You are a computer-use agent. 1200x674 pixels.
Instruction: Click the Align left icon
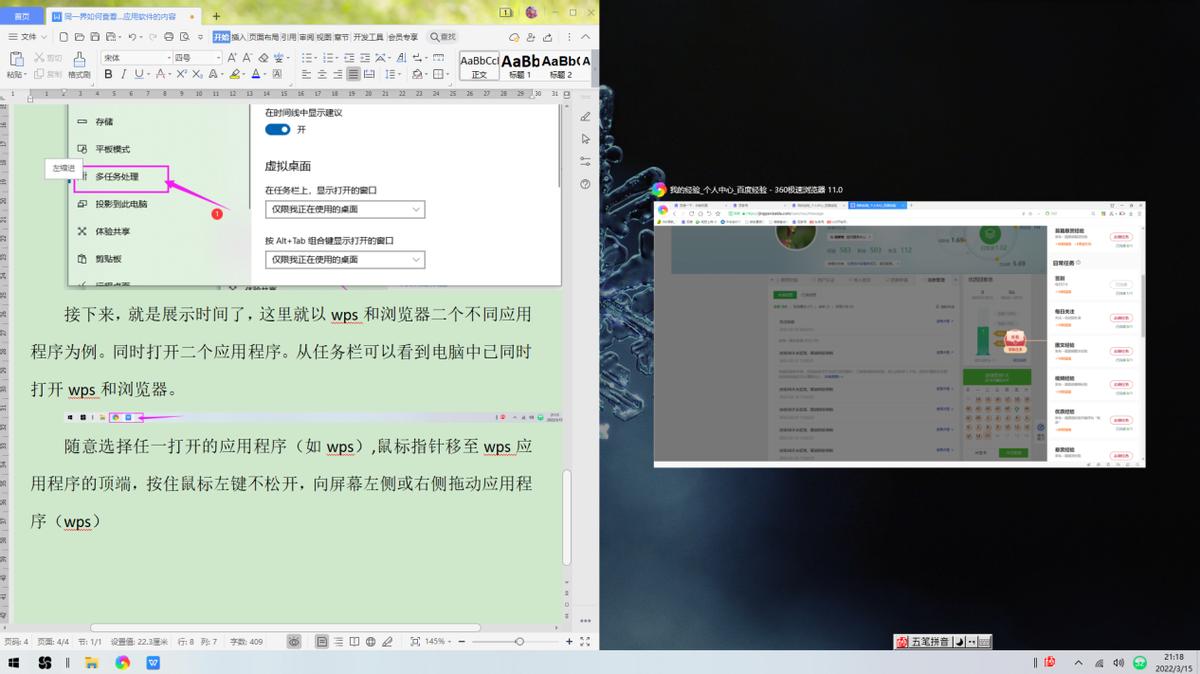tap(306, 74)
